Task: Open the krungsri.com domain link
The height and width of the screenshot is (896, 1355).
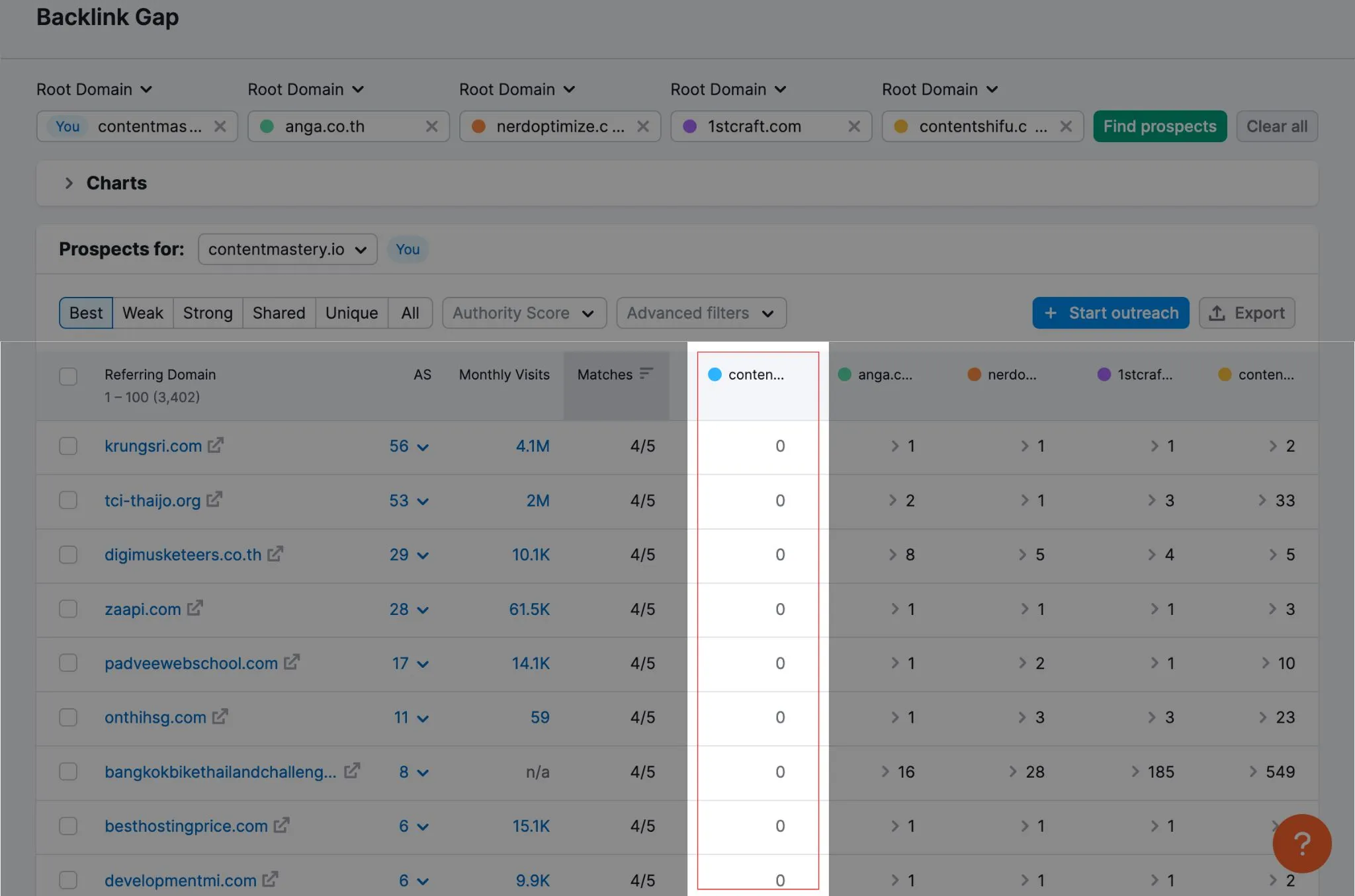Action: (x=153, y=446)
